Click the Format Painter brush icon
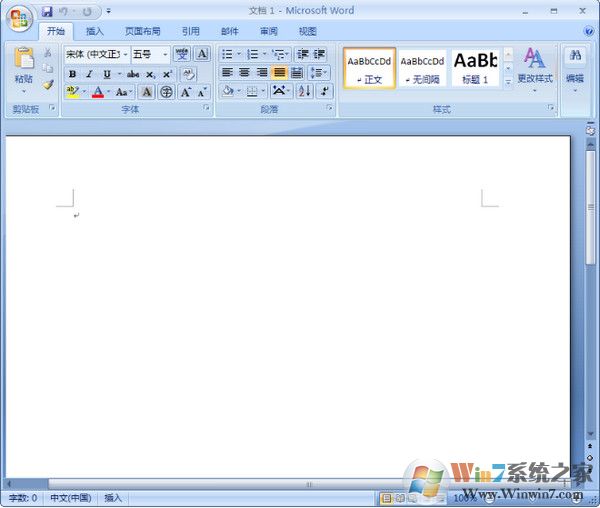This screenshot has height=508, width=600. pos(48,85)
